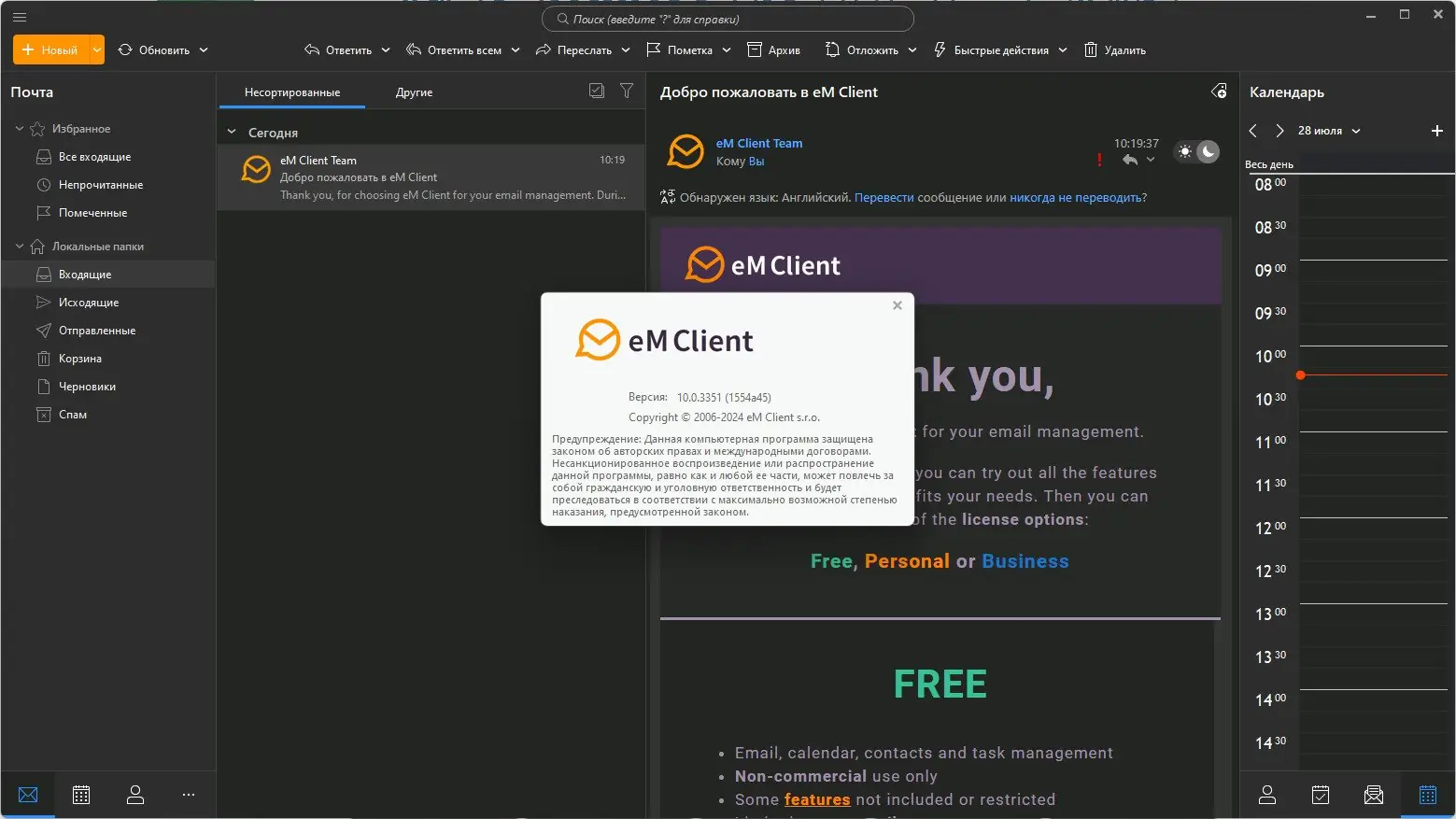
Task: Open the Непрочитанные unread folder
Action: pos(108,185)
